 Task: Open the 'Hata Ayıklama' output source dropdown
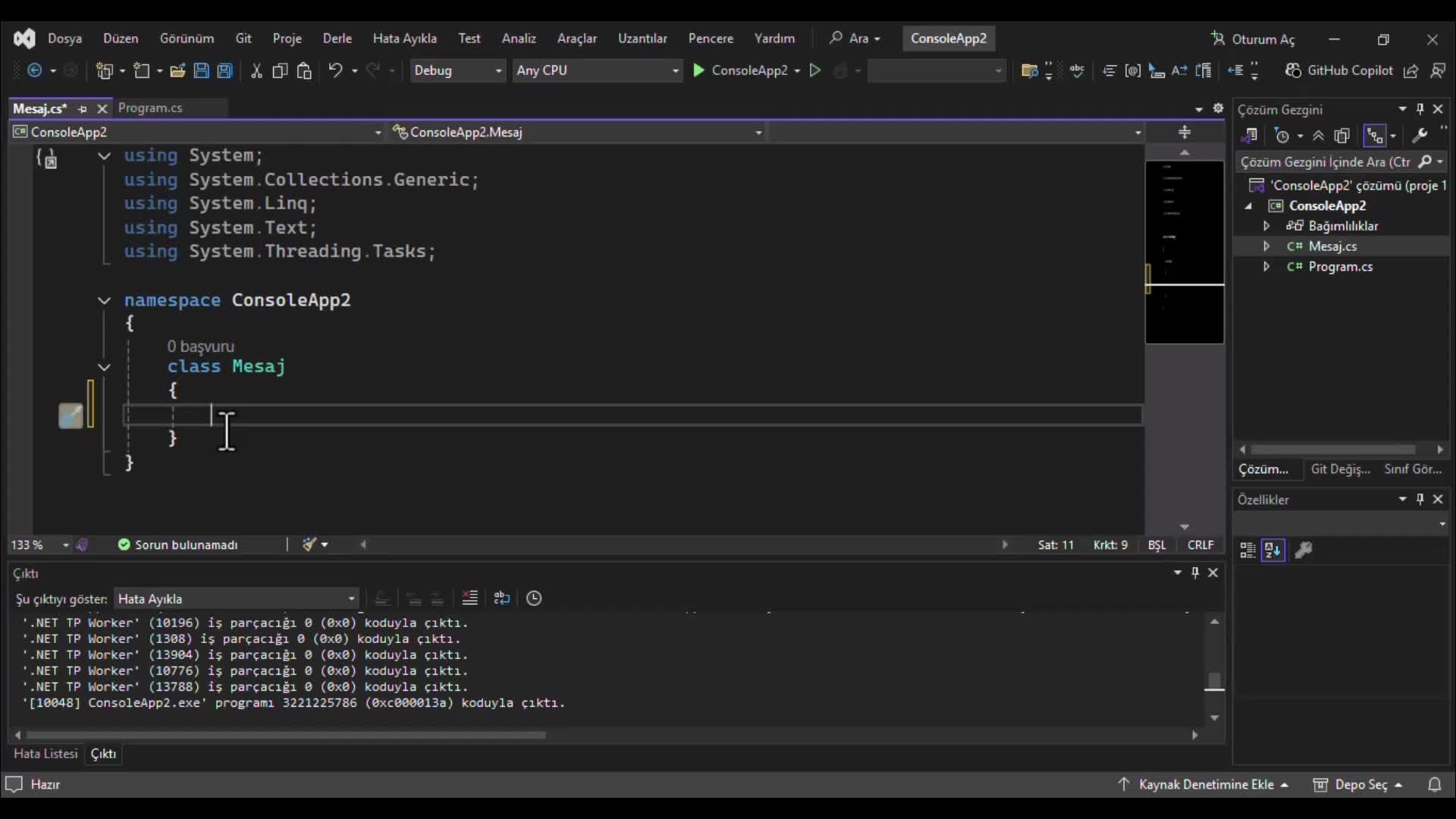point(236,599)
